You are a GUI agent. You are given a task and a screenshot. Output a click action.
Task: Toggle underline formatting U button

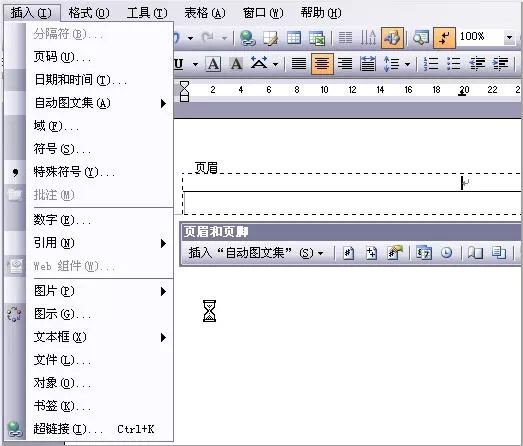[x=179, y=63]
